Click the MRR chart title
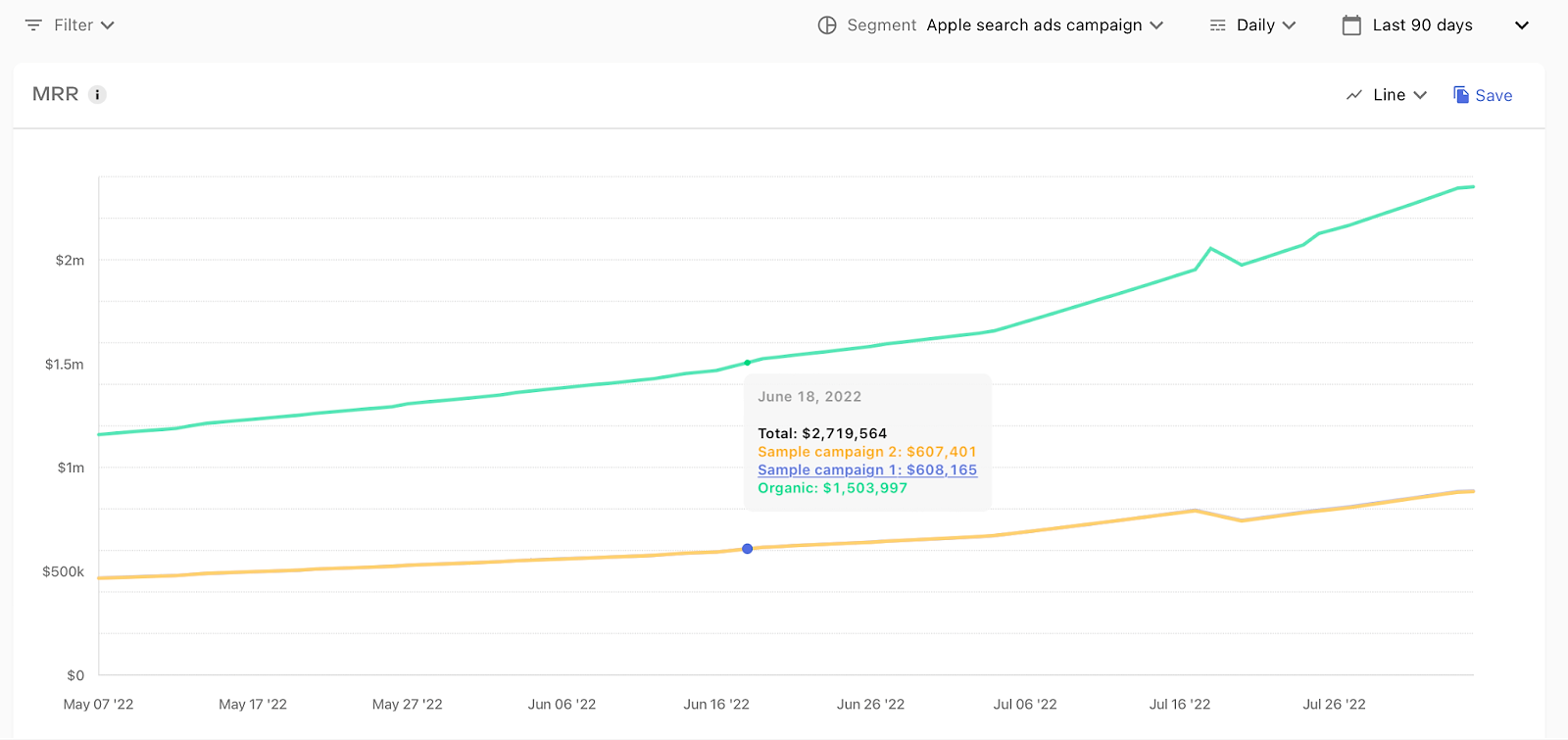 point(56,94)
